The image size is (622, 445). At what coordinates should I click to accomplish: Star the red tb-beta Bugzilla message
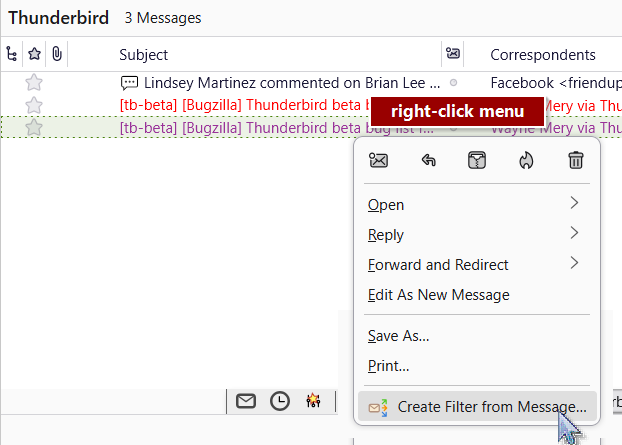click(x=34, y=105)
